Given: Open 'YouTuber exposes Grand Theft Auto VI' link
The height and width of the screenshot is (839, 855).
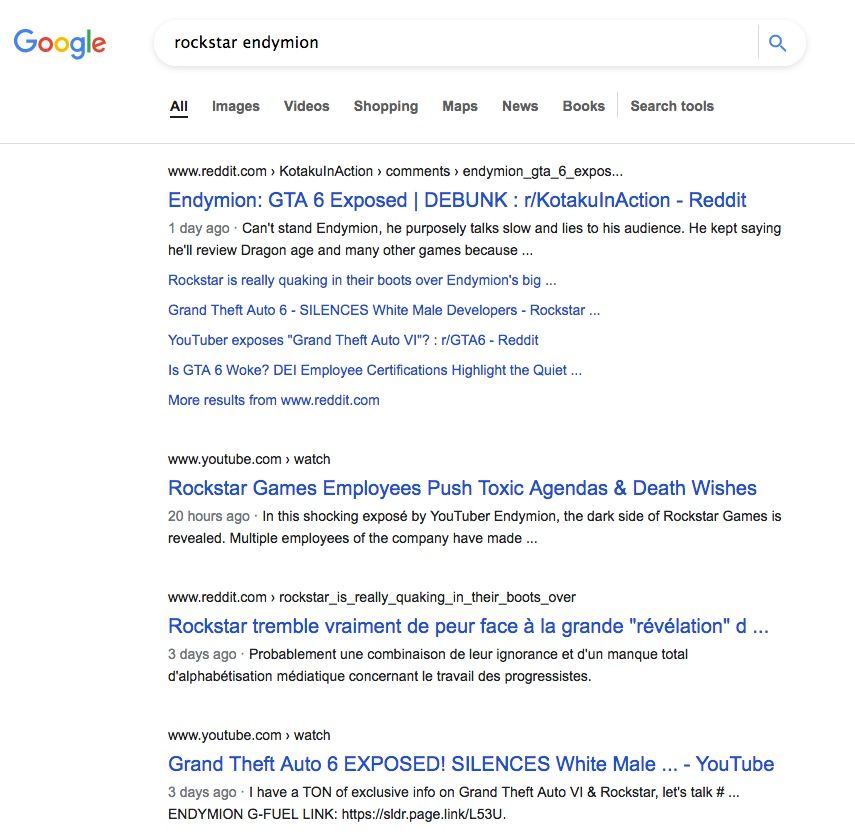Looking at the screenshot, I should point(355,340).
